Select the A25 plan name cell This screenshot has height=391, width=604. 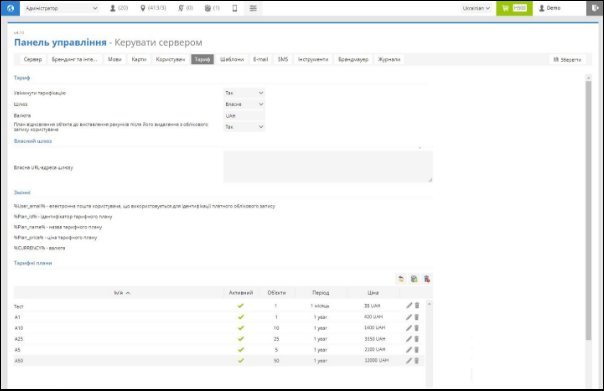coord(18,339)
